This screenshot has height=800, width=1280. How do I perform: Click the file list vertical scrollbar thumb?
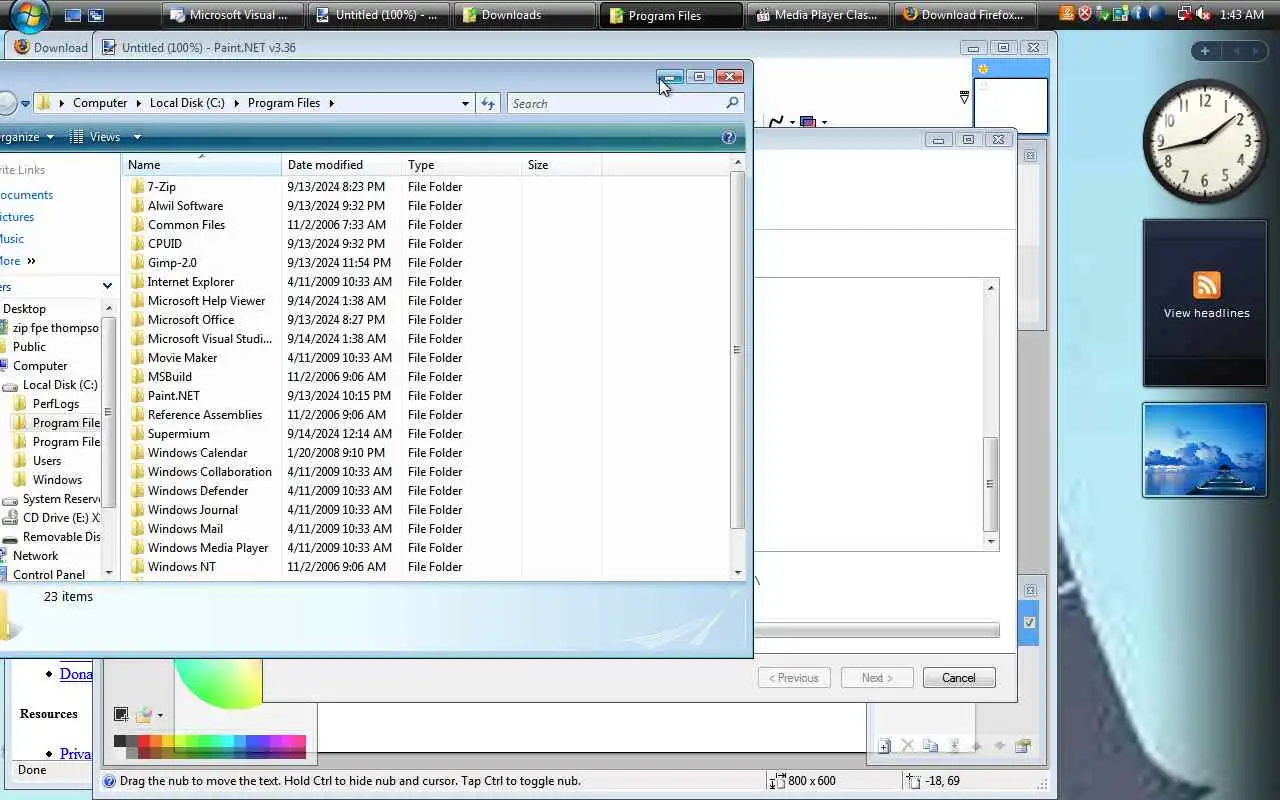[737, 350]
